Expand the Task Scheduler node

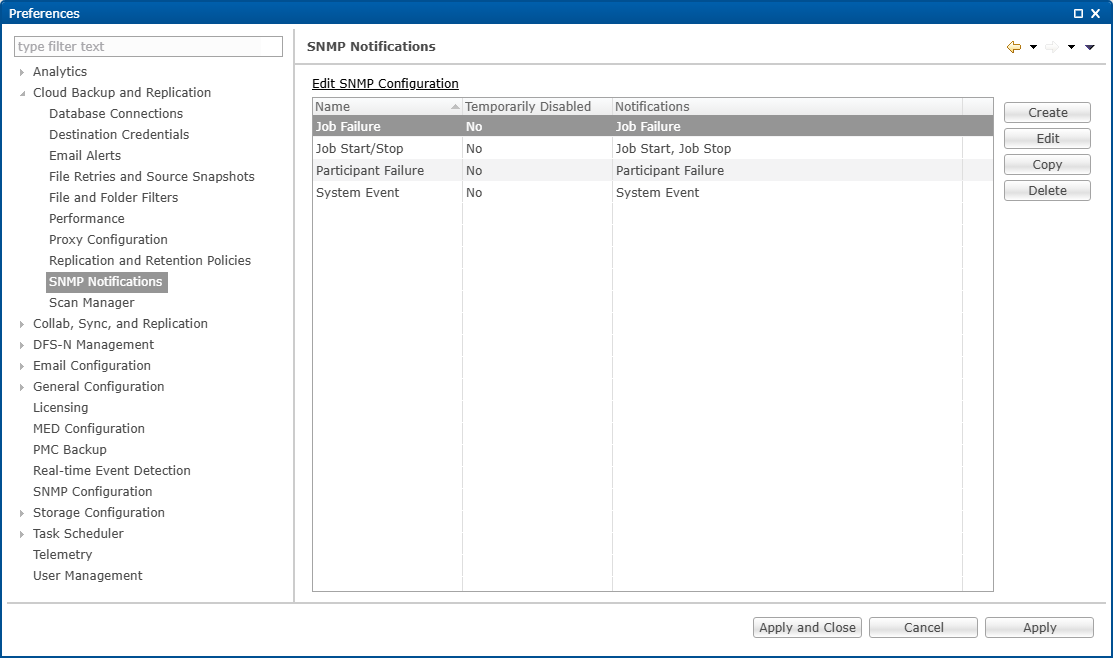22,534
